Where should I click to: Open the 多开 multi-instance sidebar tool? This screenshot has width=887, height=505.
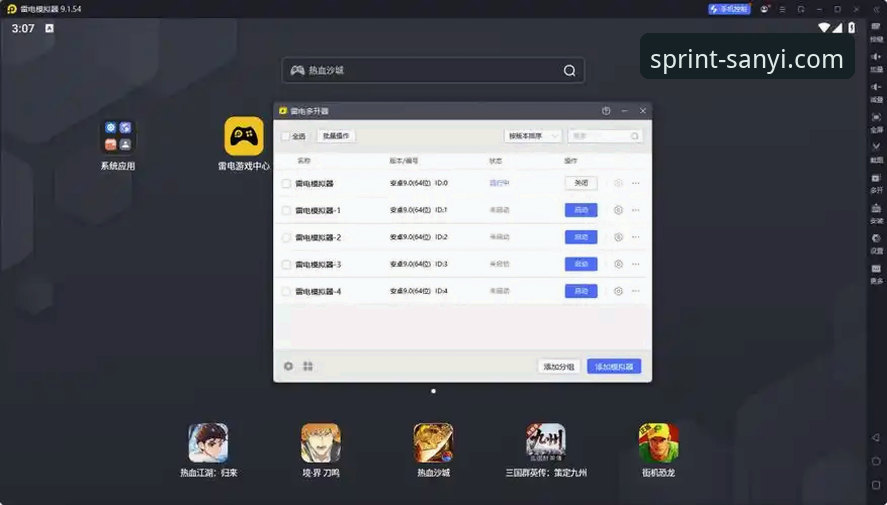tap(876, 182)
